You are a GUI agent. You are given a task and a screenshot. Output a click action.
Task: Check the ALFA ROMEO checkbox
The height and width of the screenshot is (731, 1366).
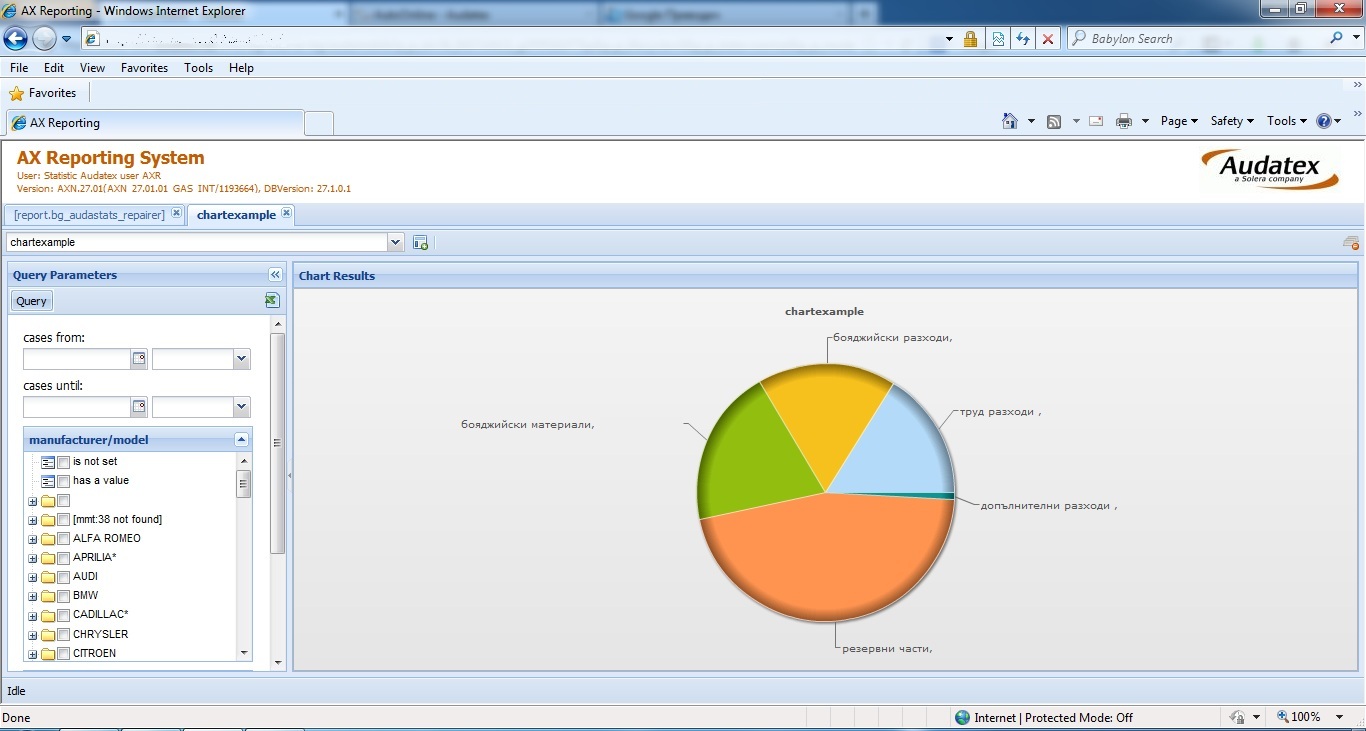click(64, 539)
